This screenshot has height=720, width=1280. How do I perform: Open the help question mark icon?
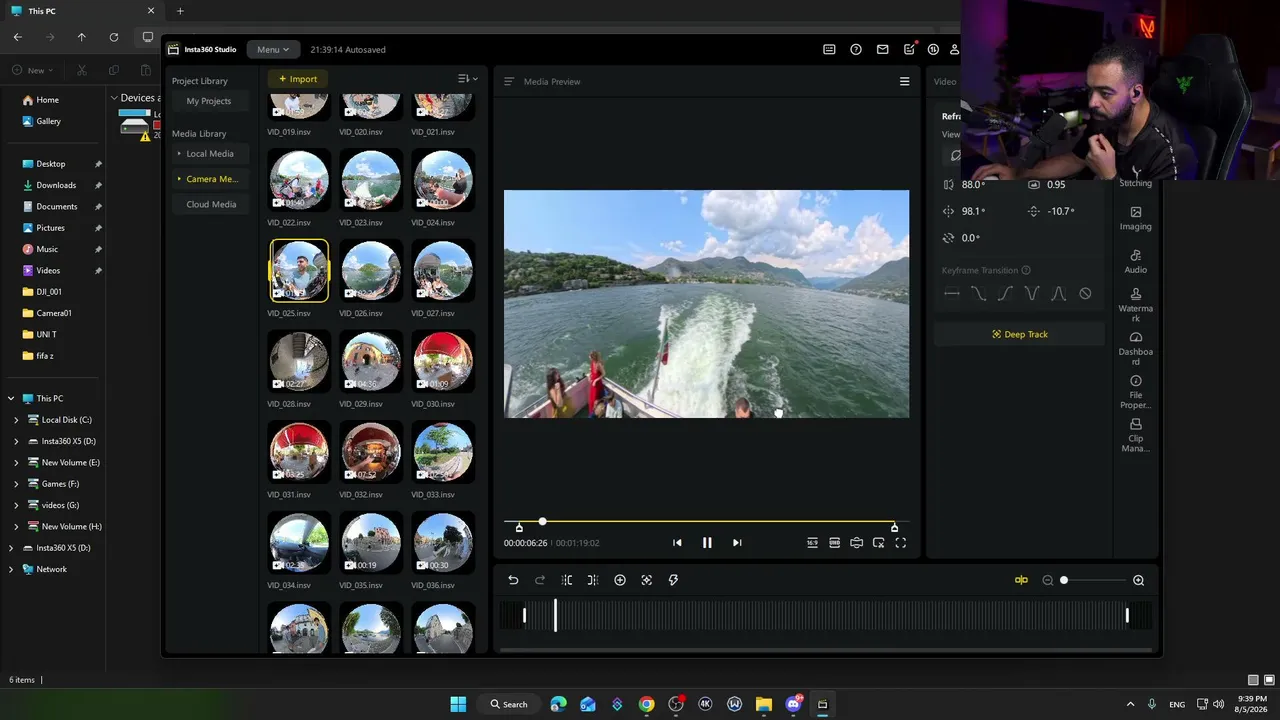[x=856, y=49]
